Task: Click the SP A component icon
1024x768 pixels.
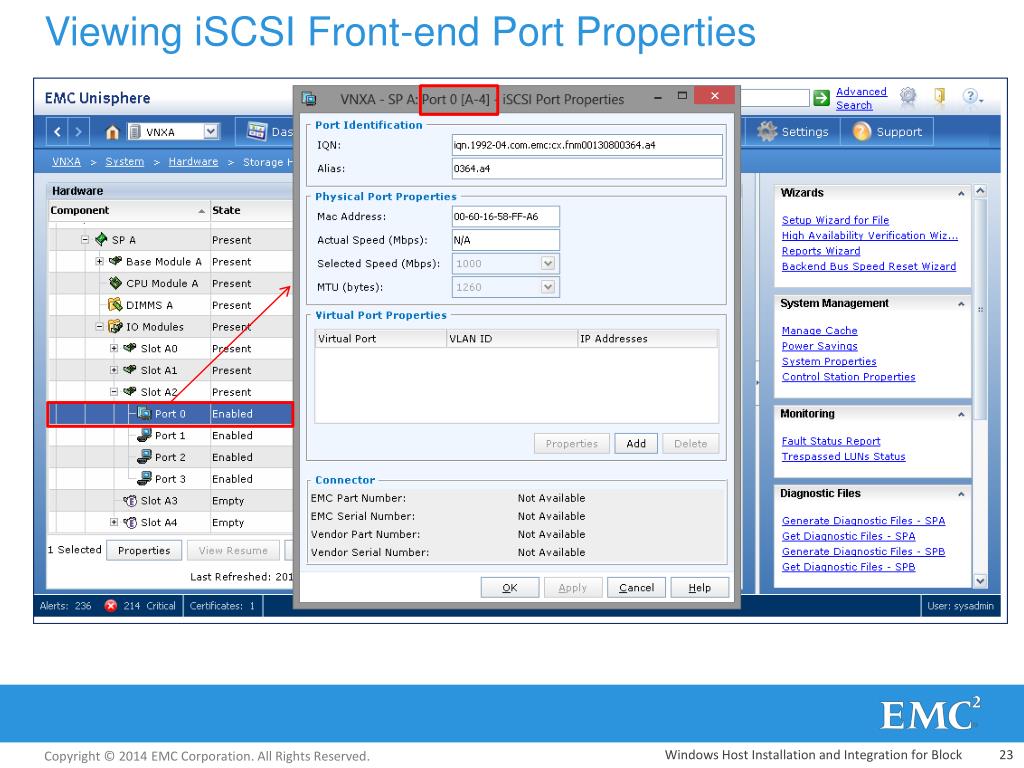Action: tap(101, 240)
